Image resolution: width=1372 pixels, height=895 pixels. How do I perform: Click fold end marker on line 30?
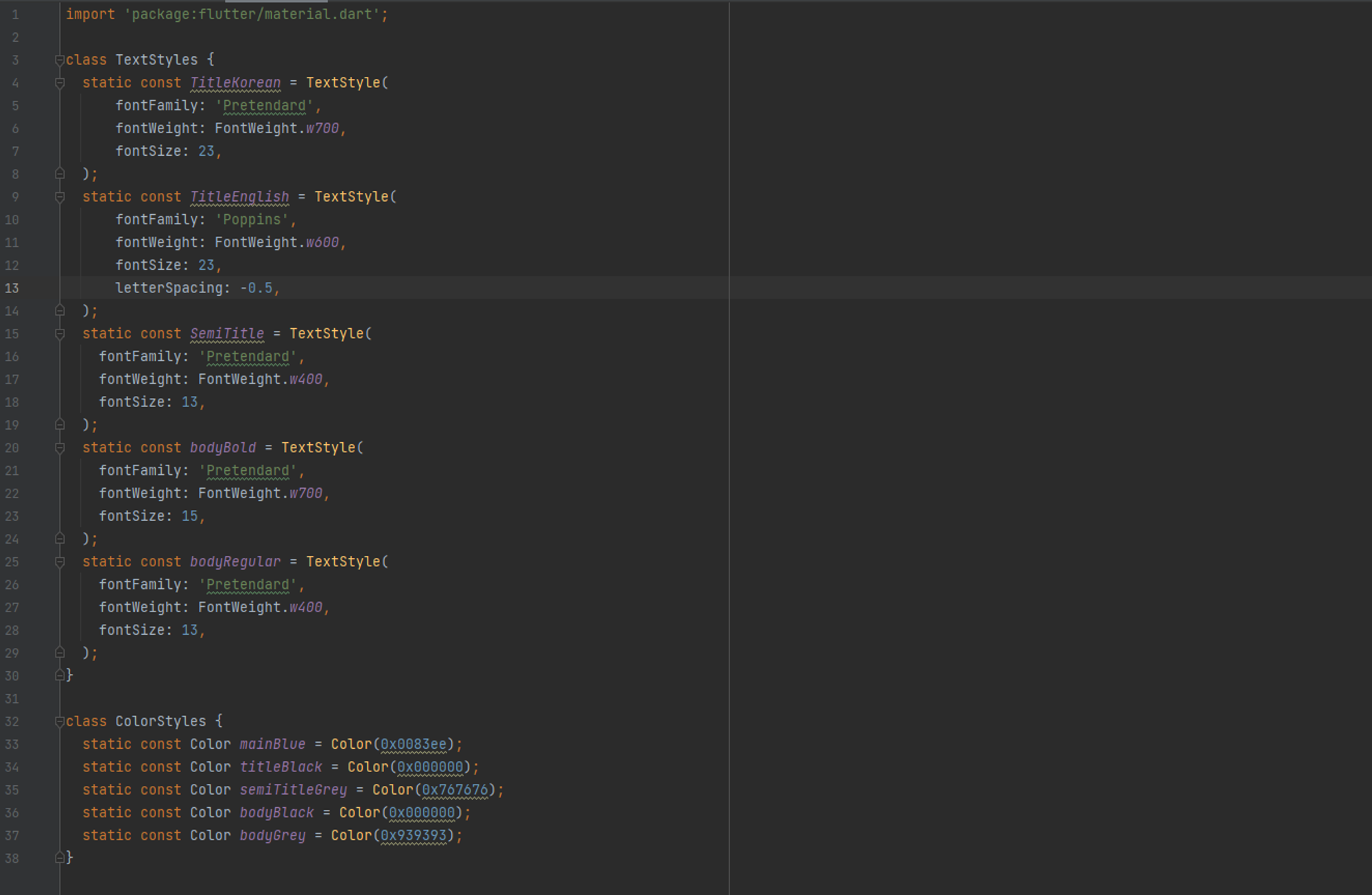coord(60,676)
